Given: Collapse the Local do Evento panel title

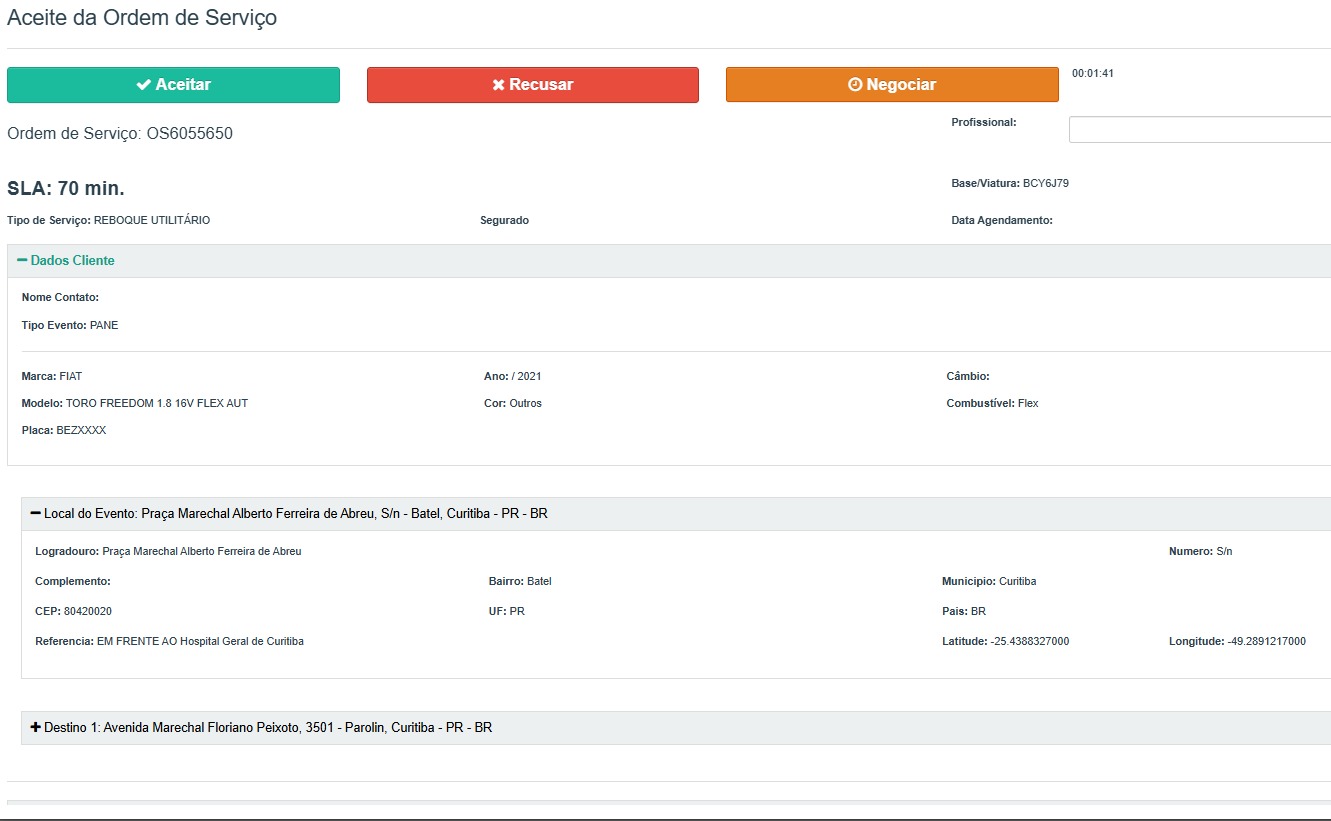Looking at the screenshot, I should pyautogui.click(x=295, y=514).
